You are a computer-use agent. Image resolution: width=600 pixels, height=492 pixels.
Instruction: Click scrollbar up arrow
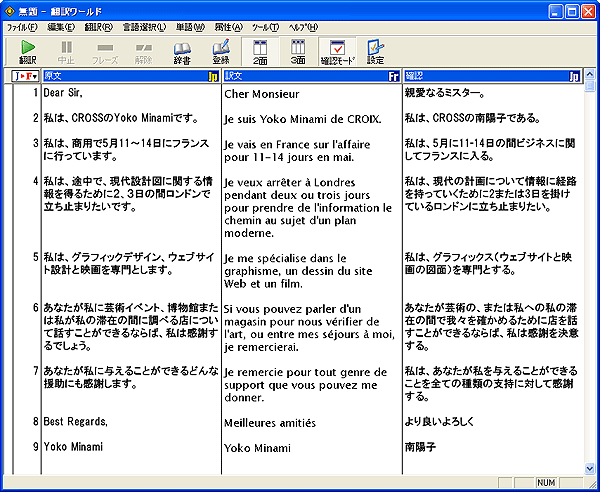coord(590,74)
